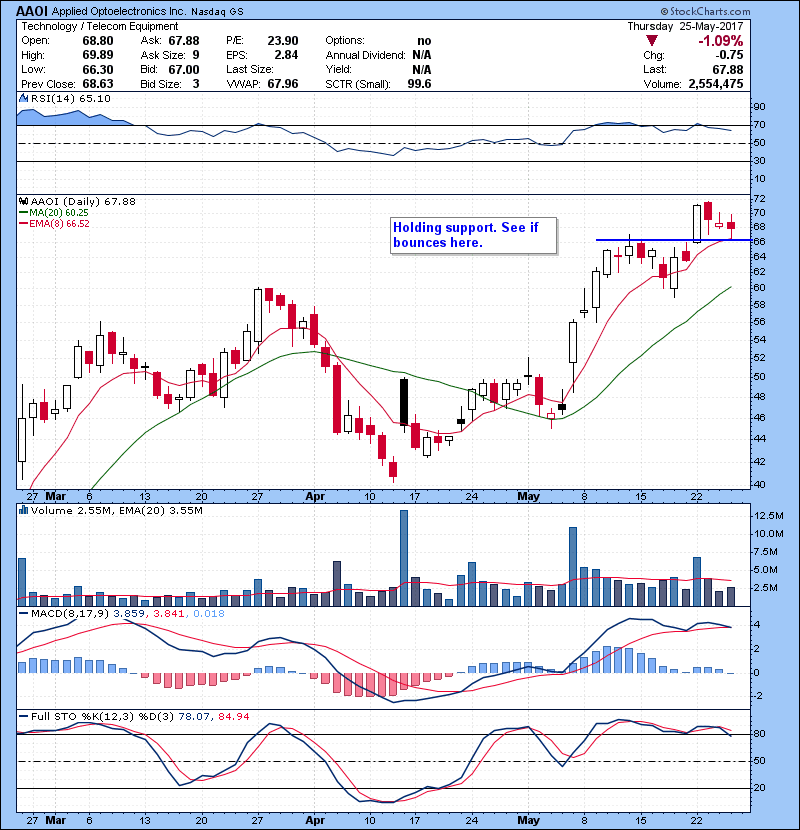Screen dimensions: 800x830
Task: Click the 'Holding support' annotation box
Action: click(473, 236)
